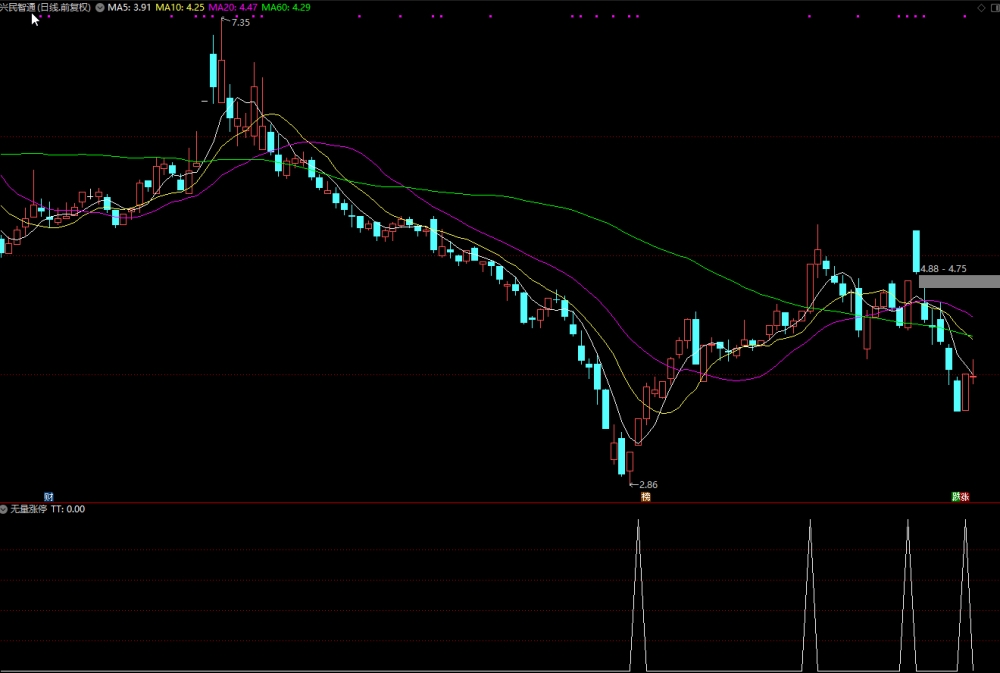The width and height of the screenshot is (1000, 673).
Task: Click the diamond icon at top right
Action: [x=982, y=8]
